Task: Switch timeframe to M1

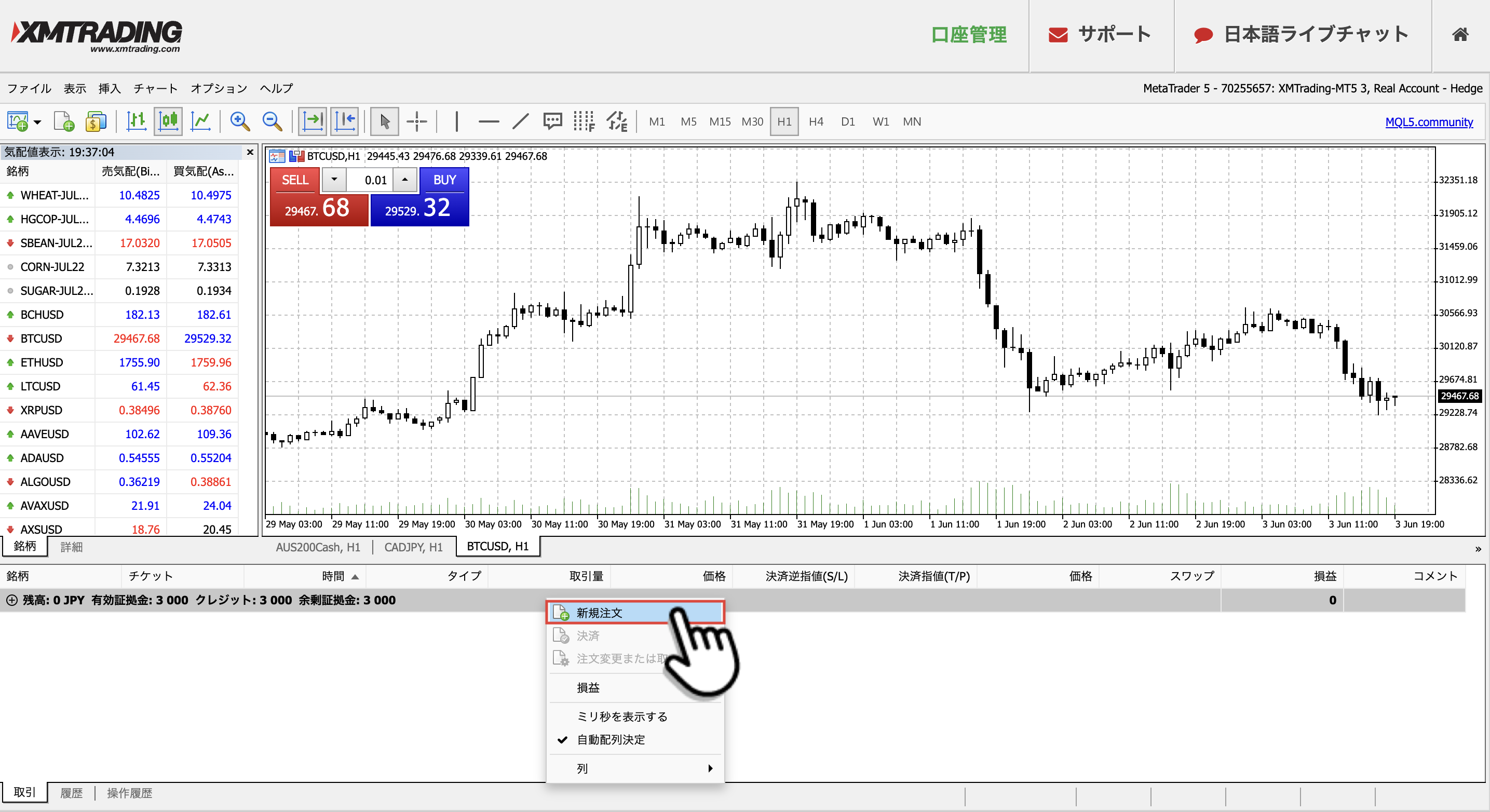Action: click(657, 122)
